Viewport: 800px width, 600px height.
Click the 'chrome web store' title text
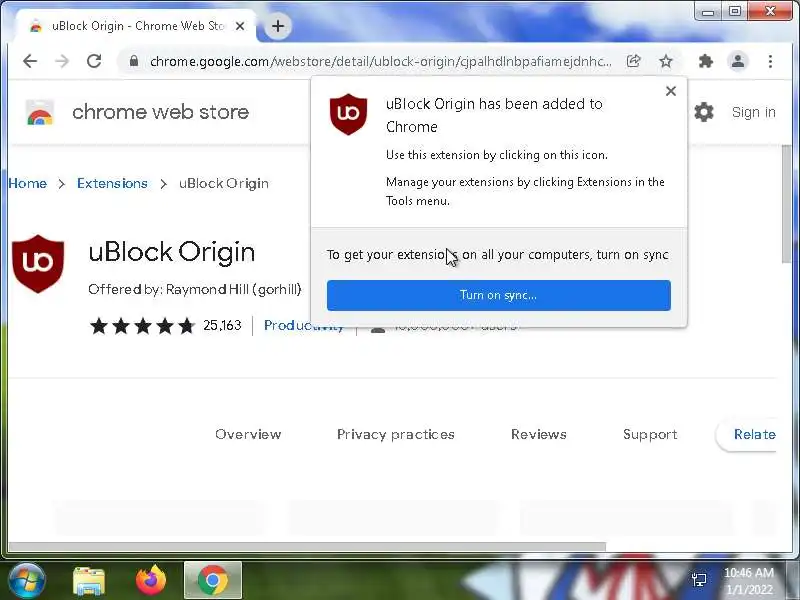point(160,112)
